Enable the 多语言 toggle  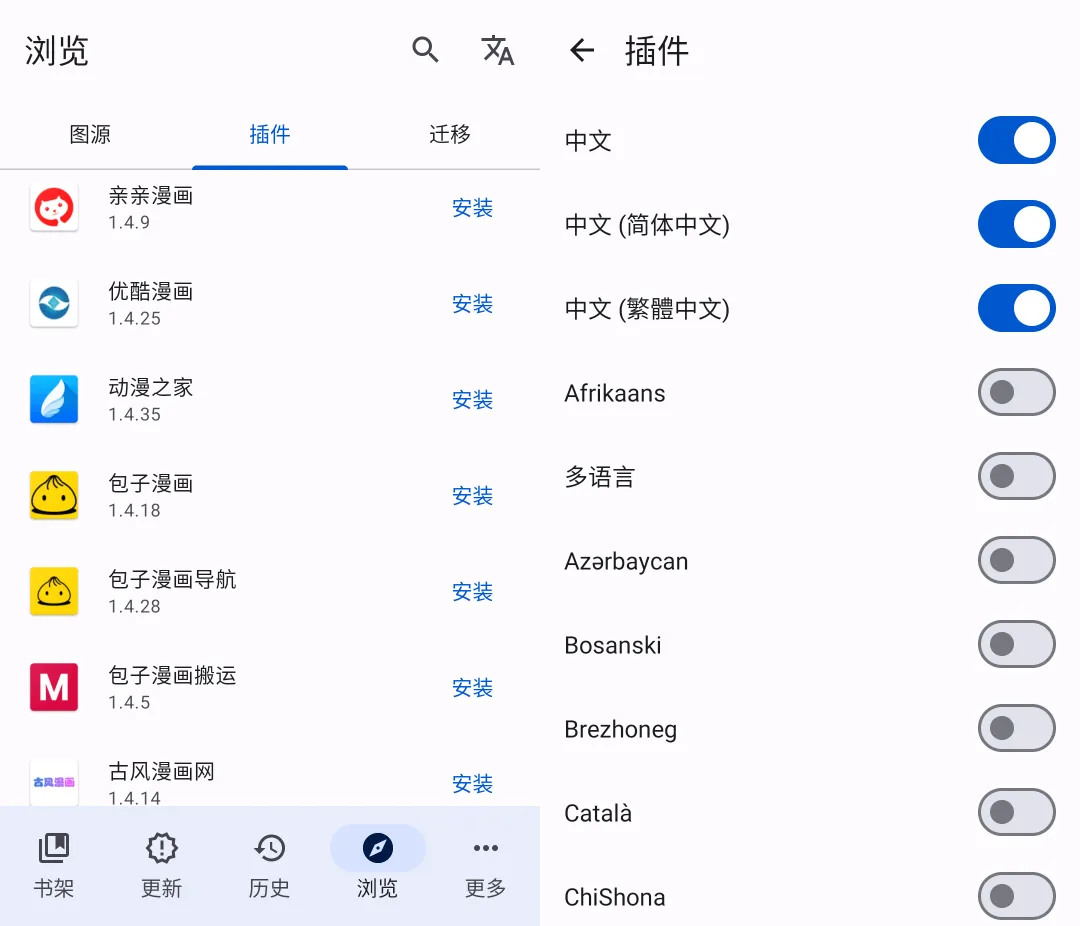click(1017, 476)
